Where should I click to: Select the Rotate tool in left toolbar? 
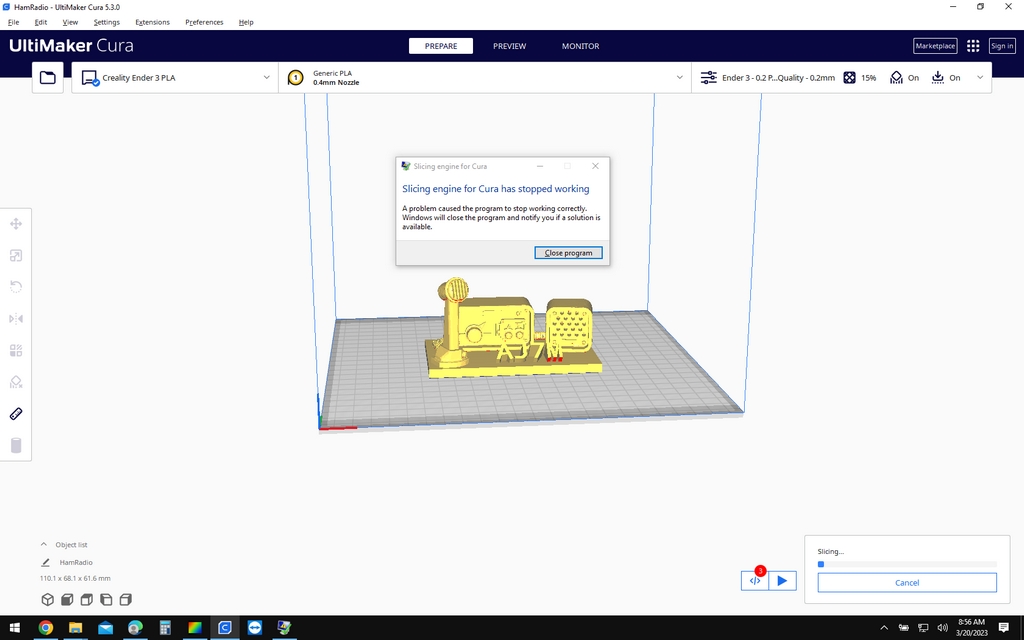click(x=16, y=287)
